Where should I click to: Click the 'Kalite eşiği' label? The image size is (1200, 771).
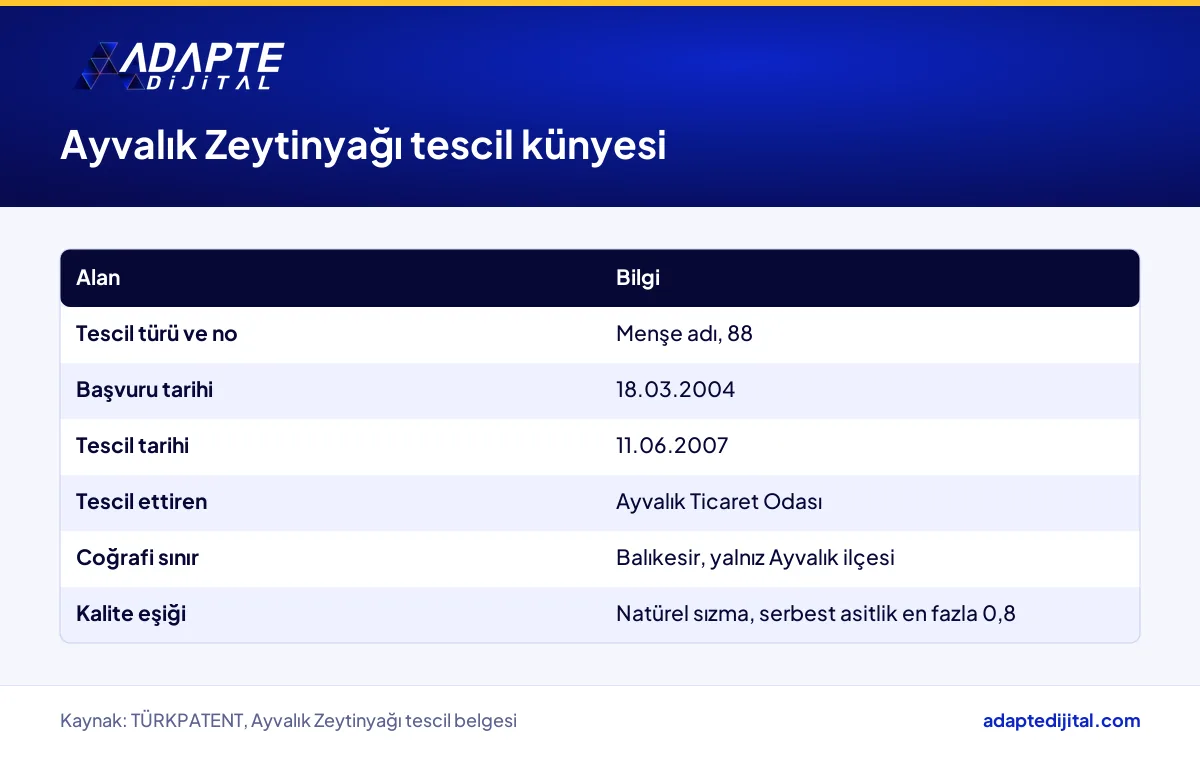pos(131,614)
